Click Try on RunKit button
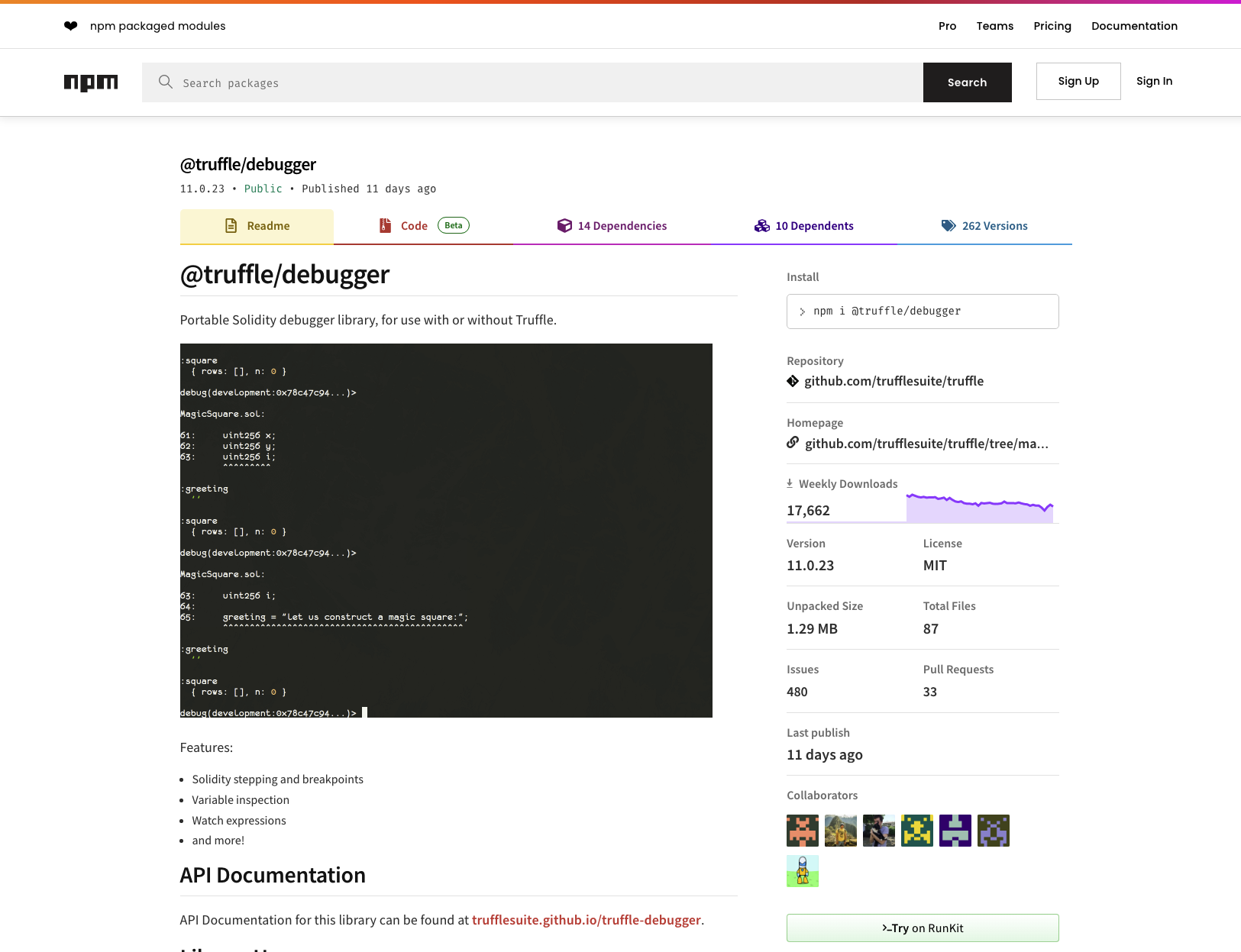Screen dimensions: 1241x952 point(922,928)
